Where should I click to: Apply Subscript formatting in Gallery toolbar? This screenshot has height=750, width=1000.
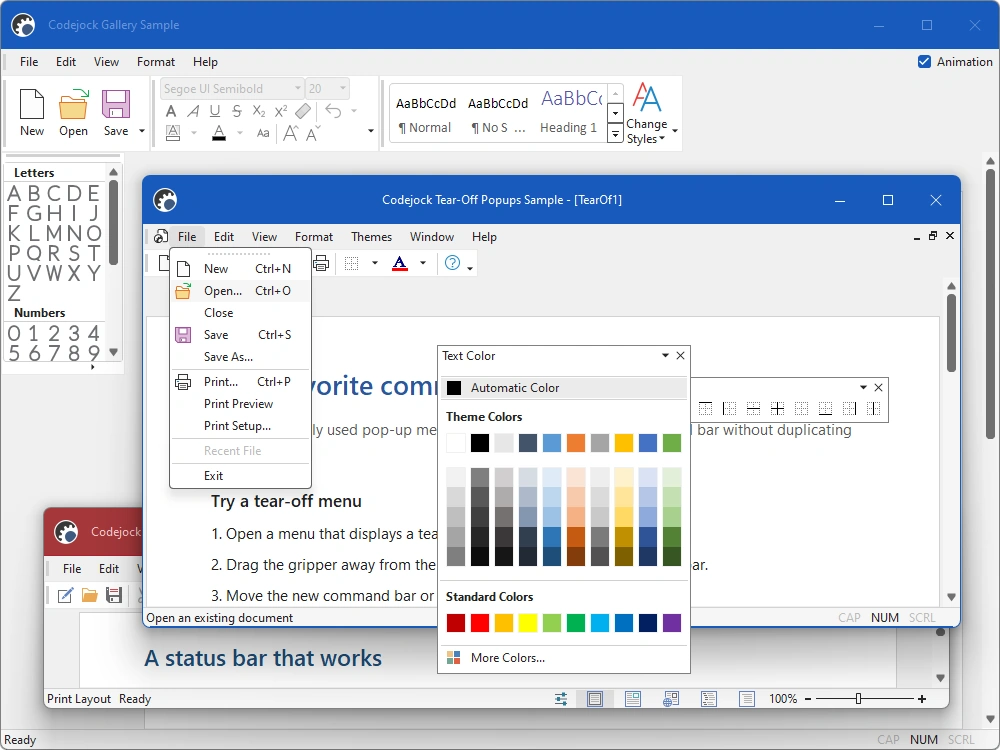click(x=258, y=111)
